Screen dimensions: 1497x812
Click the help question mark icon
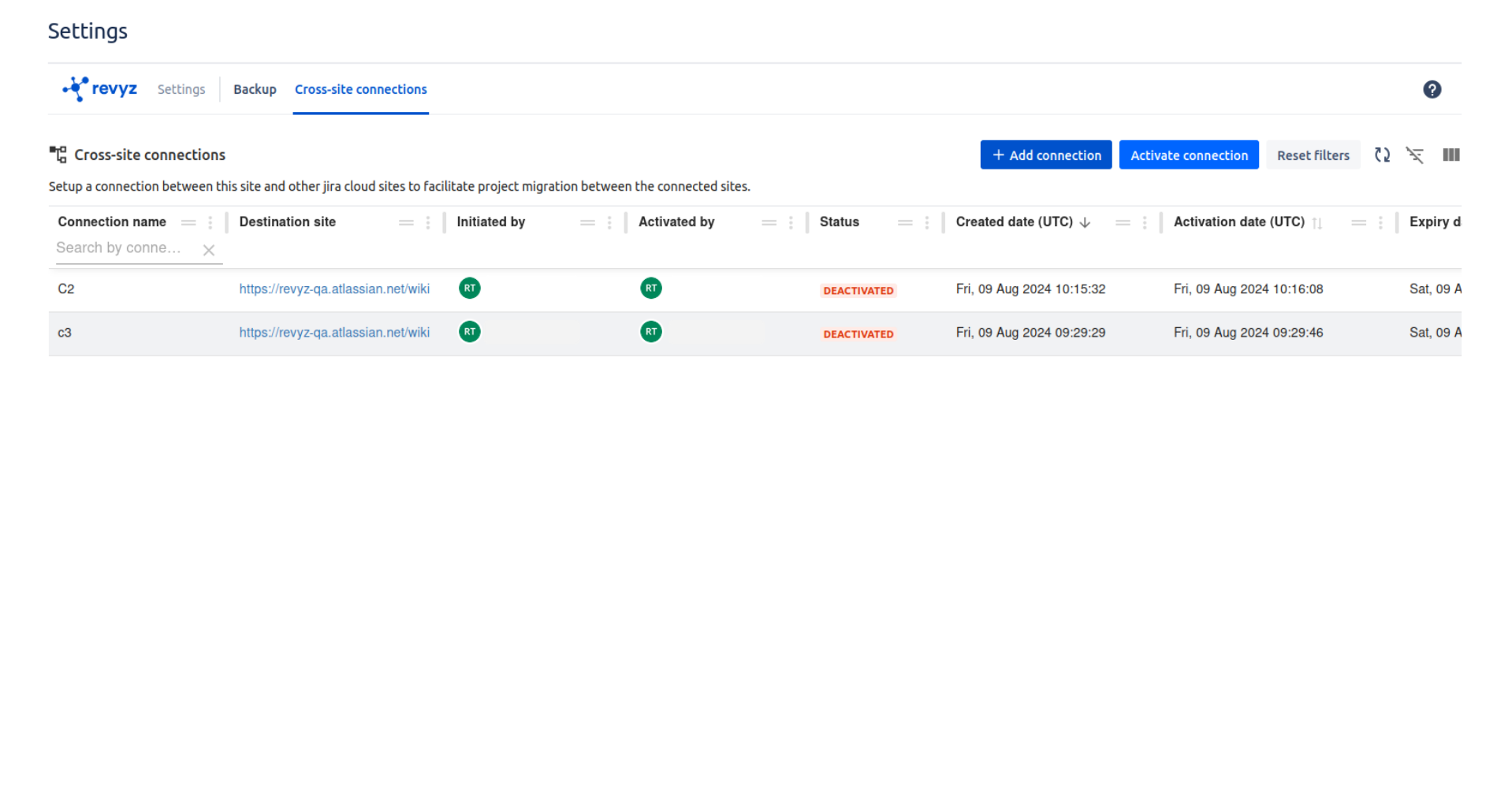[x=1432, y=90]
